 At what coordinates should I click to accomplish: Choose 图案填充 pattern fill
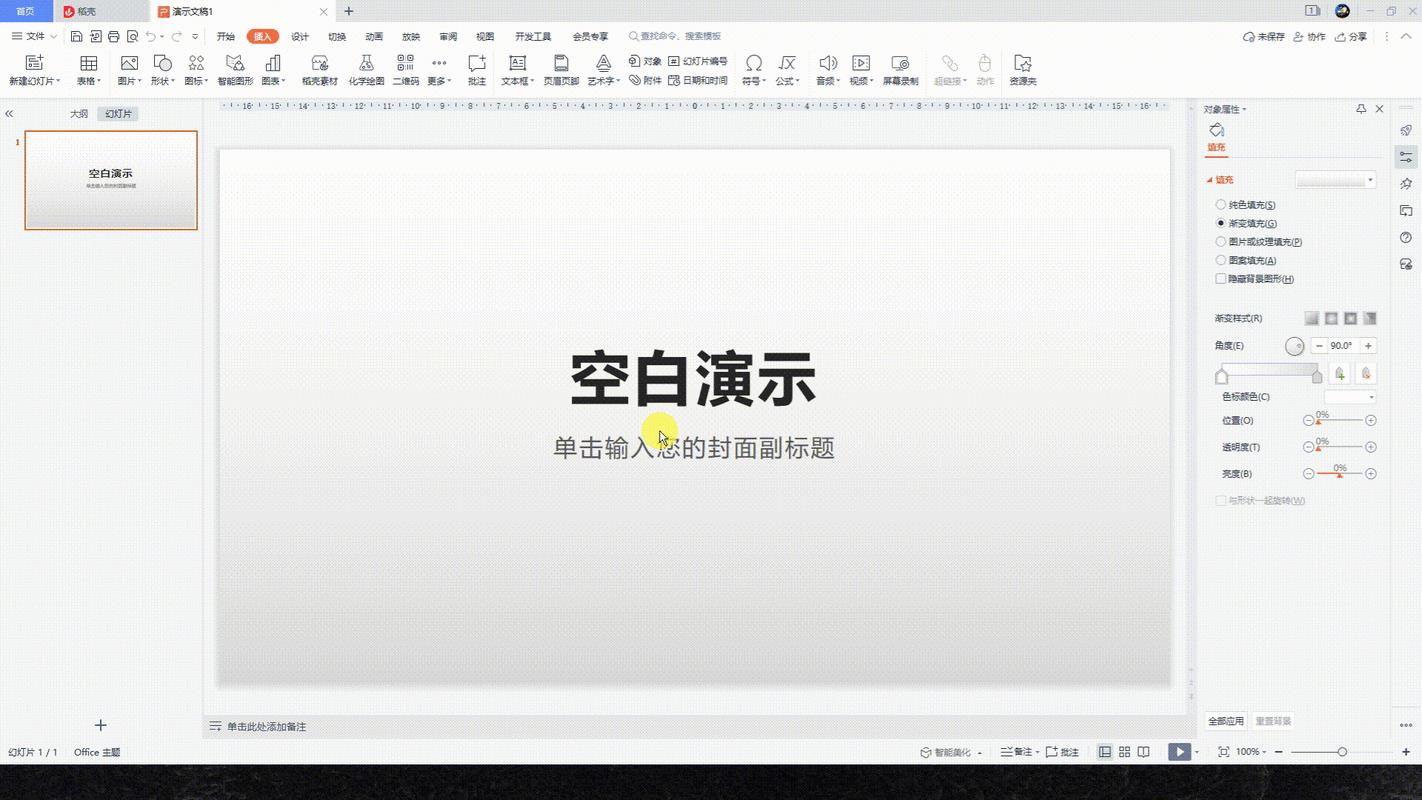click(x=1221, y=260)
